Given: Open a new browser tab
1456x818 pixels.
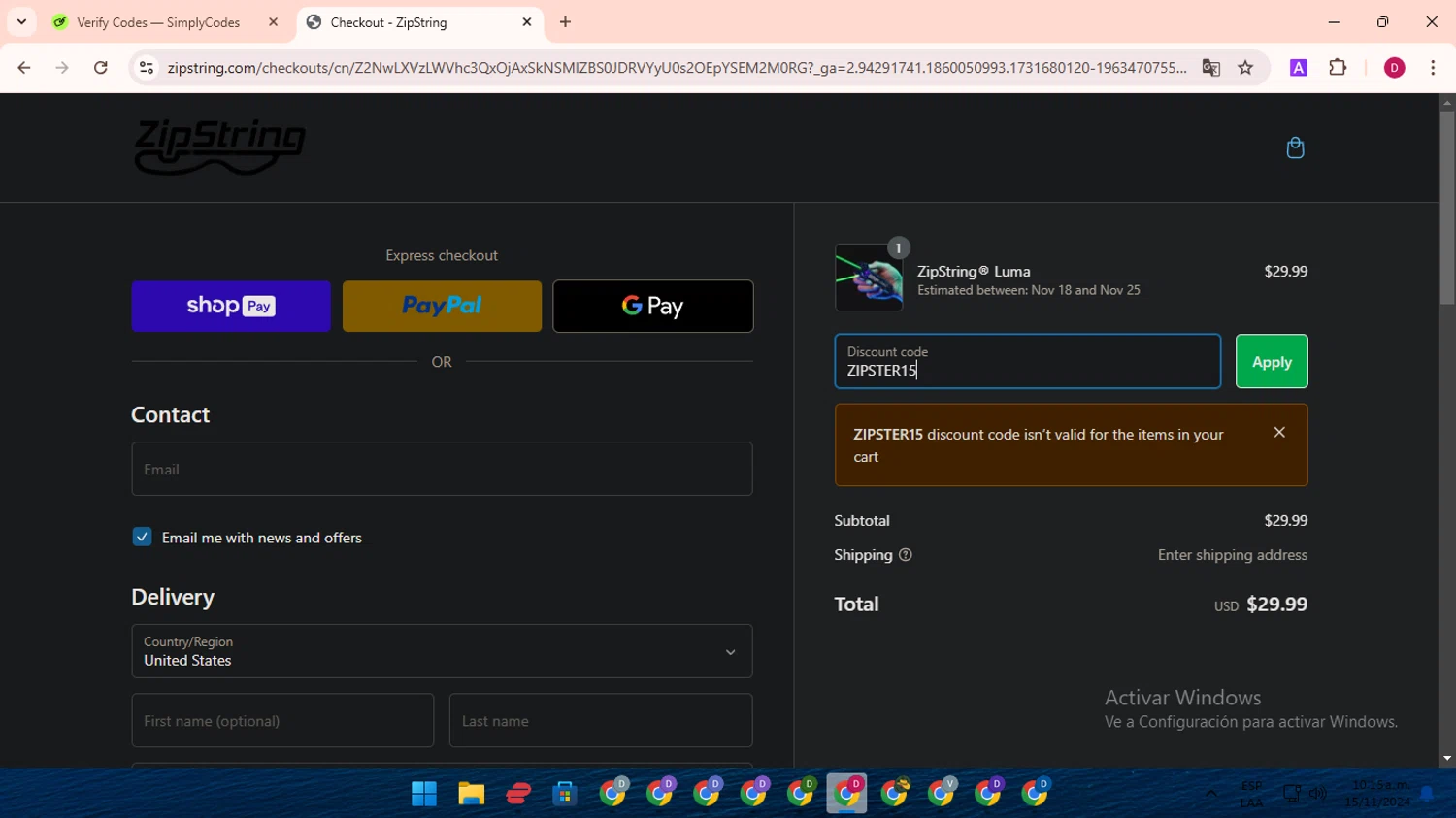Looking at the screenshot, I should 565,21.
